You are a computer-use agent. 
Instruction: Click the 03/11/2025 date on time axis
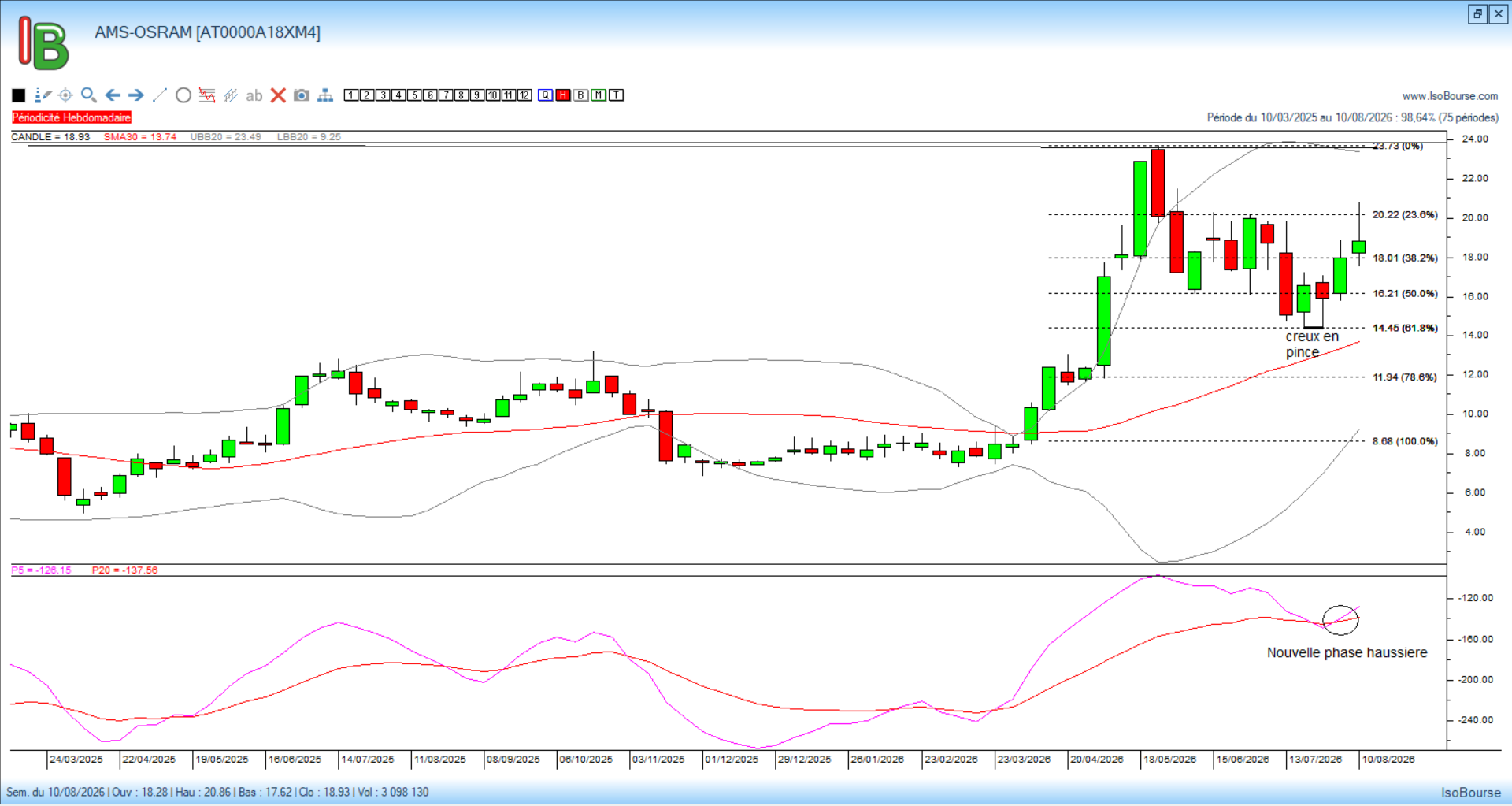point(658,760)
